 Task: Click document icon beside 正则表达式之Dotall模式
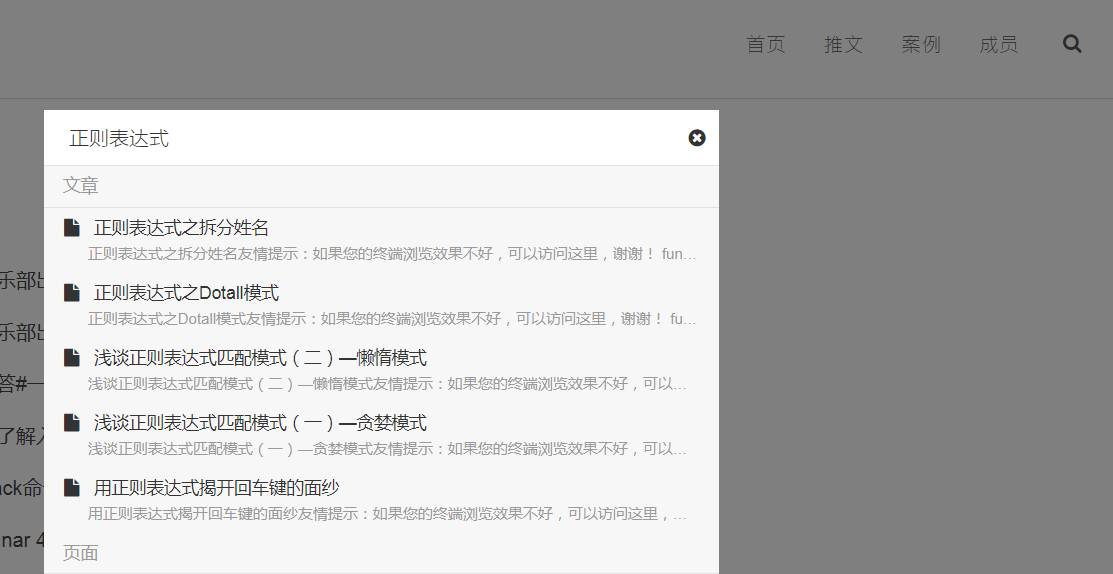[x=72, y=292]
